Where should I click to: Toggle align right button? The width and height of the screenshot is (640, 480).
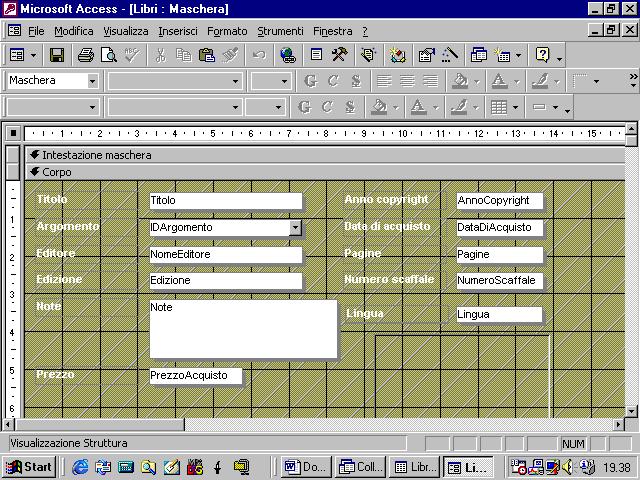click(x=430, y=81)
